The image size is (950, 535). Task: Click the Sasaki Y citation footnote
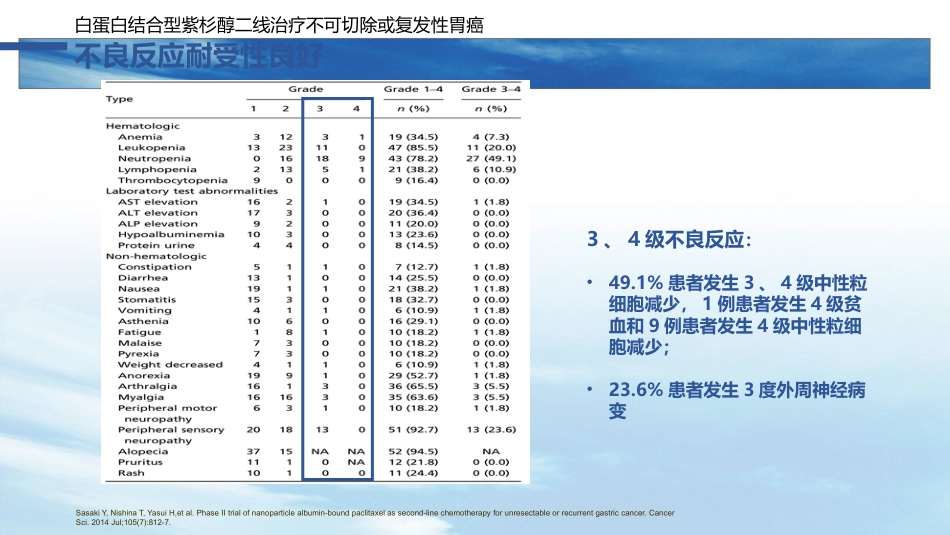click(x=375, y=517)
